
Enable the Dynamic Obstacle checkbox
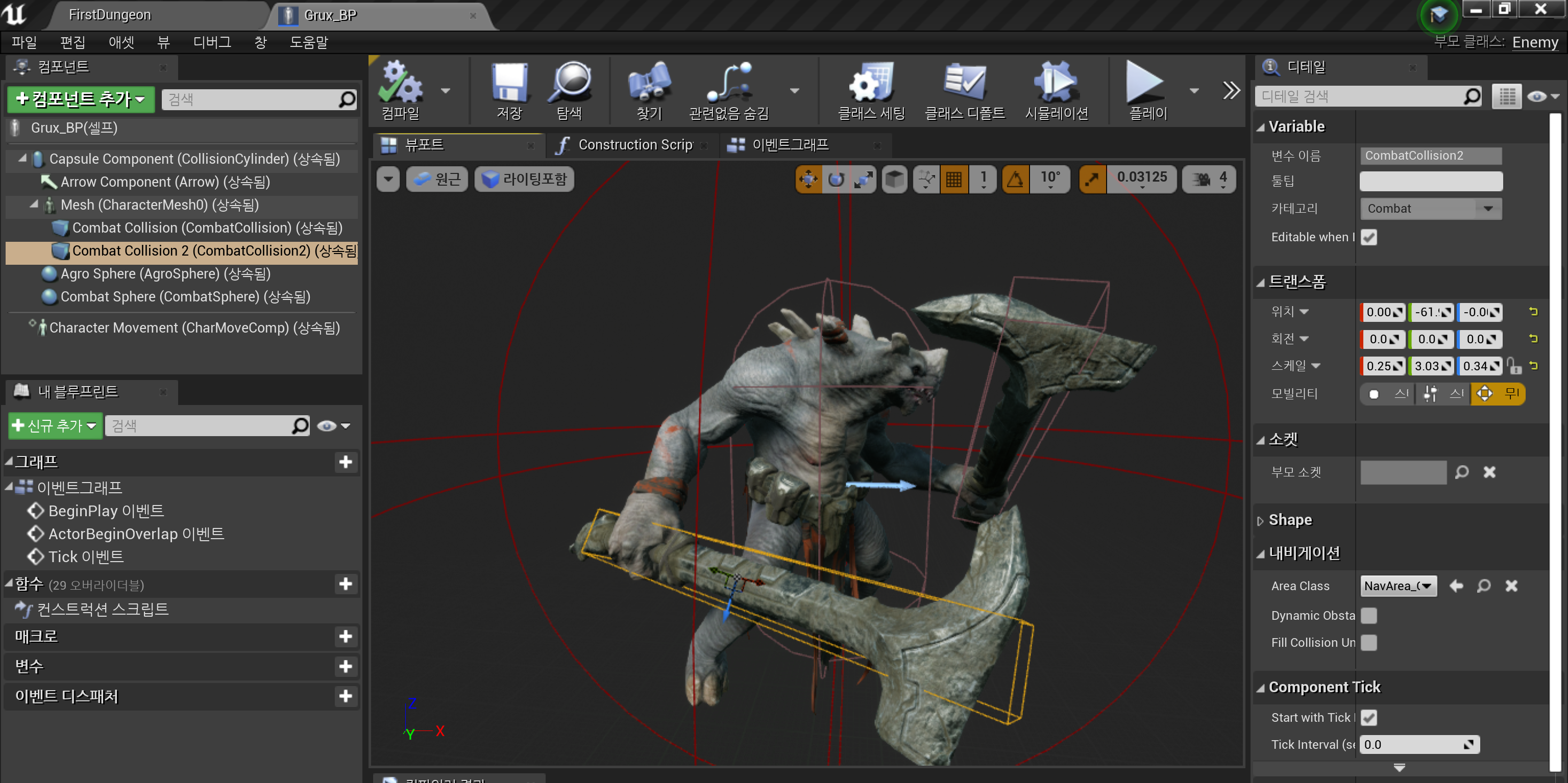tap(1368, 615)
